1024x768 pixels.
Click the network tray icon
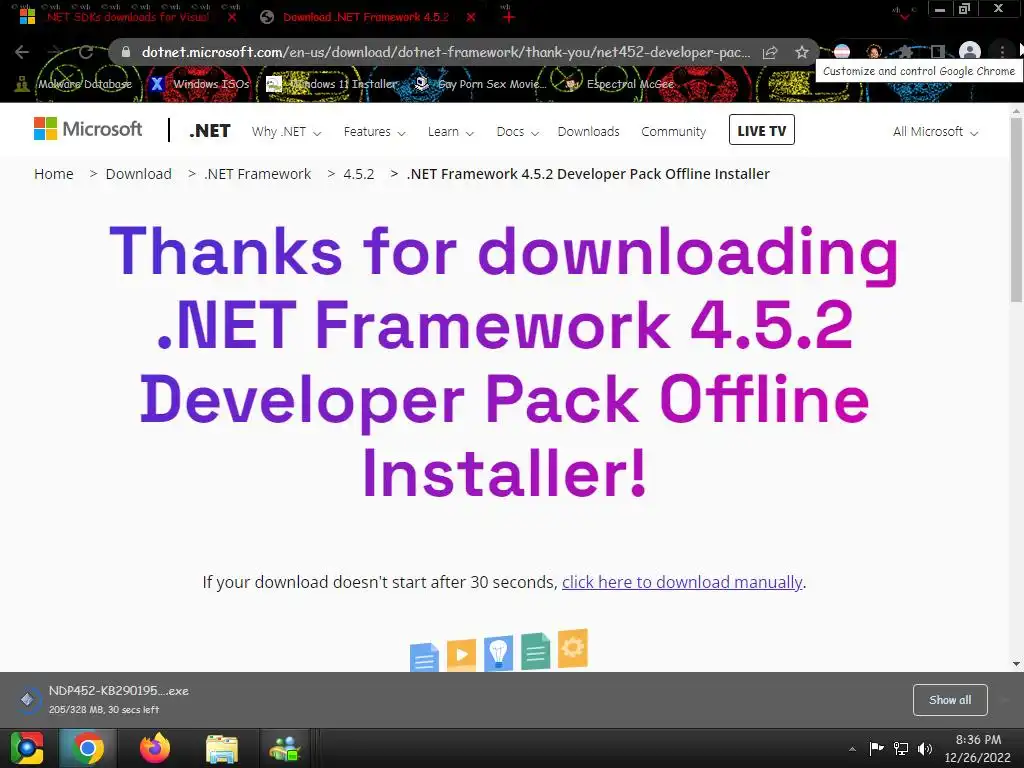901,748
